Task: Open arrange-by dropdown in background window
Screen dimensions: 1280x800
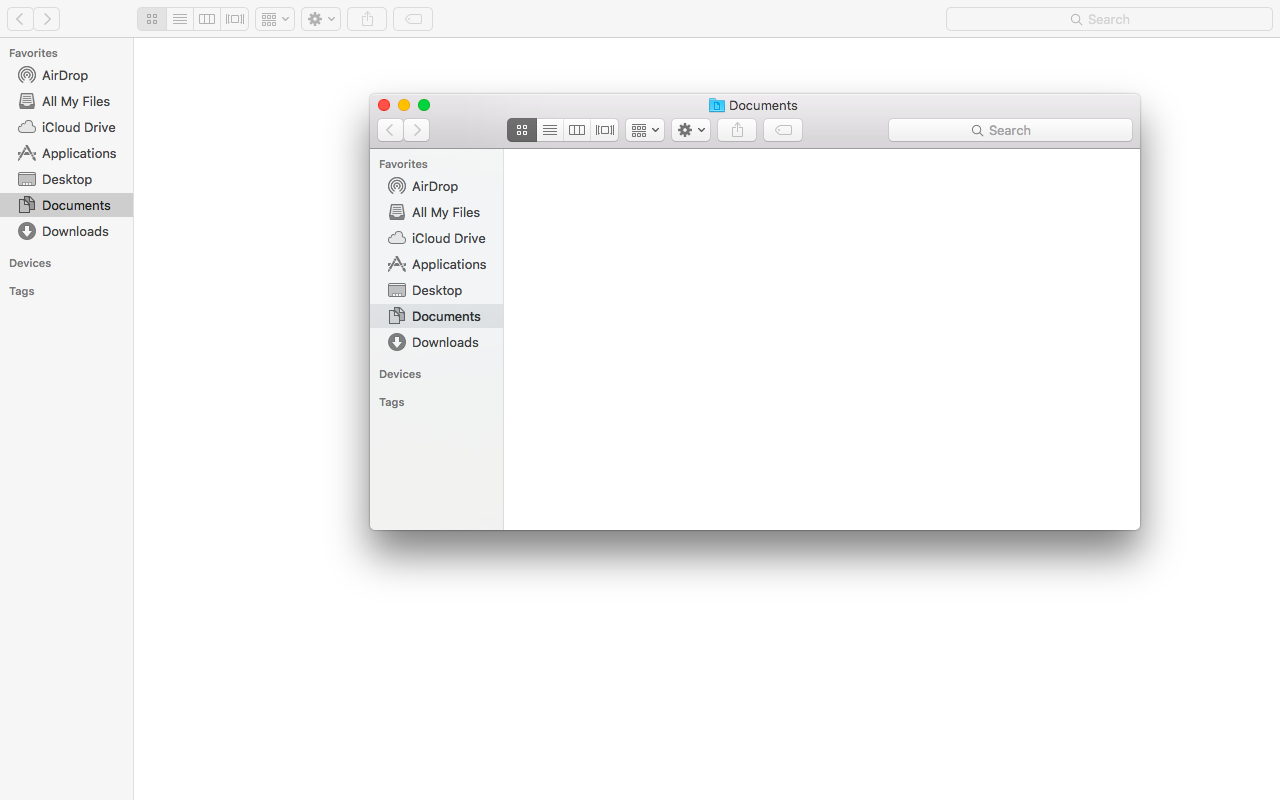Action: 275,19
